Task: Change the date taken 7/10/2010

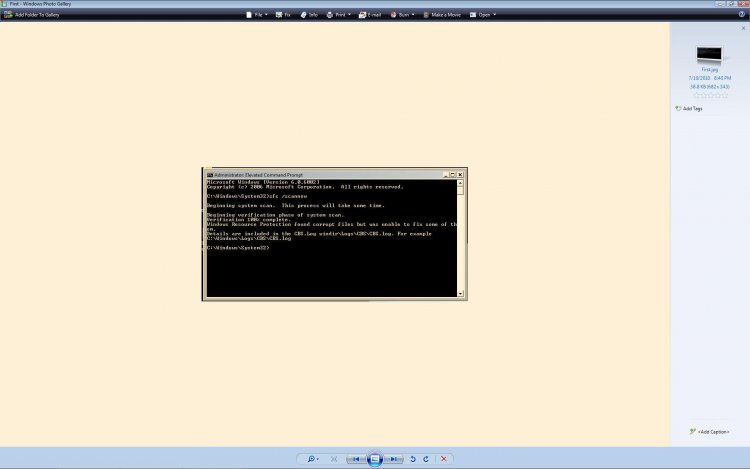Action: [x=699, y=78]
